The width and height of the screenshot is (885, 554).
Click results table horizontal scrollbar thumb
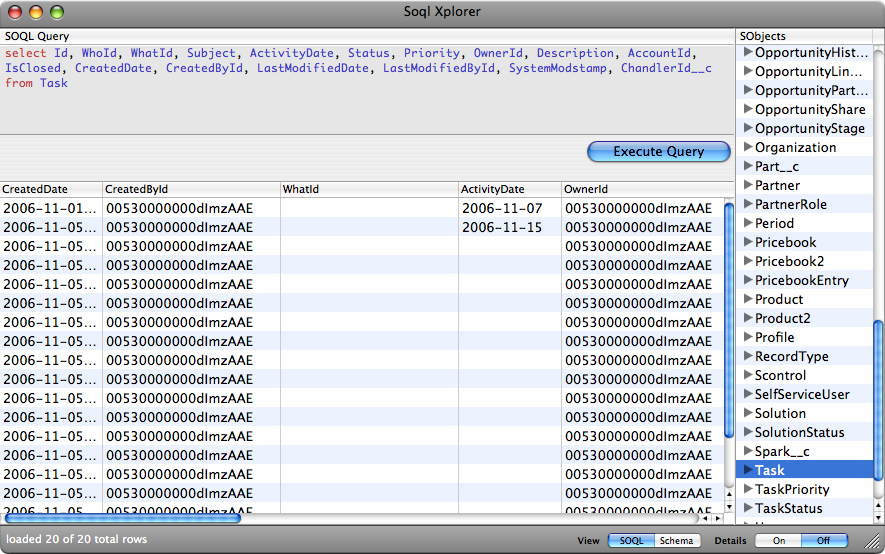pyautogui.click(x=122, y=518)
